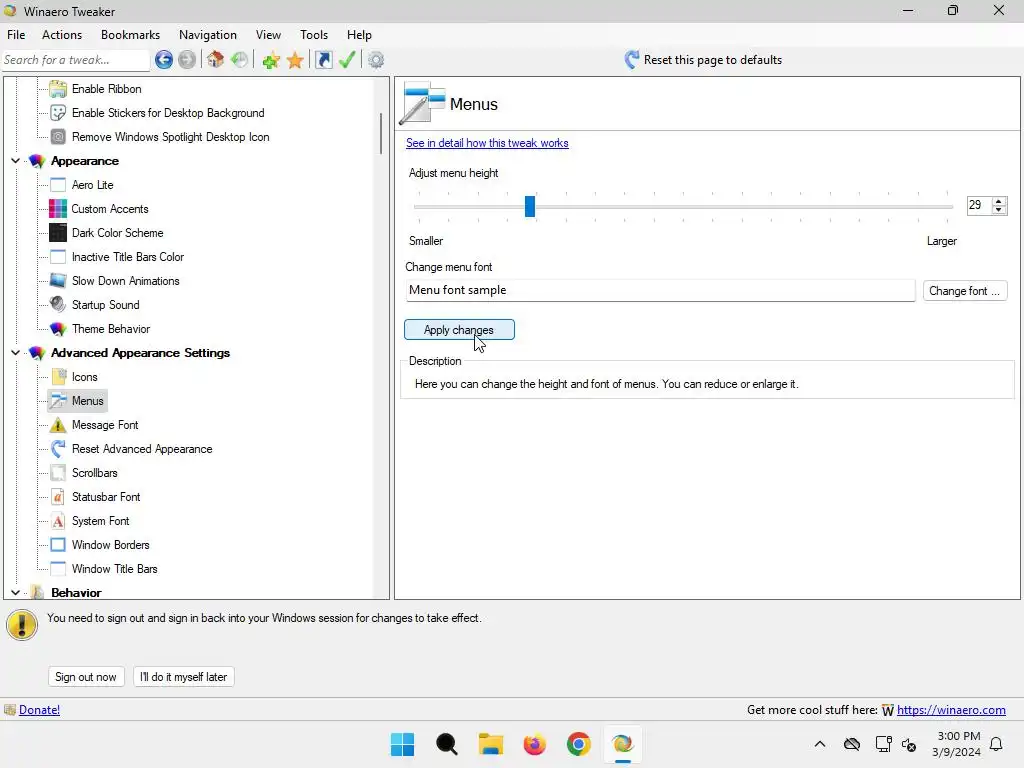Open the Donate link
Screen dimensions: 1024x768
point(39,710)
